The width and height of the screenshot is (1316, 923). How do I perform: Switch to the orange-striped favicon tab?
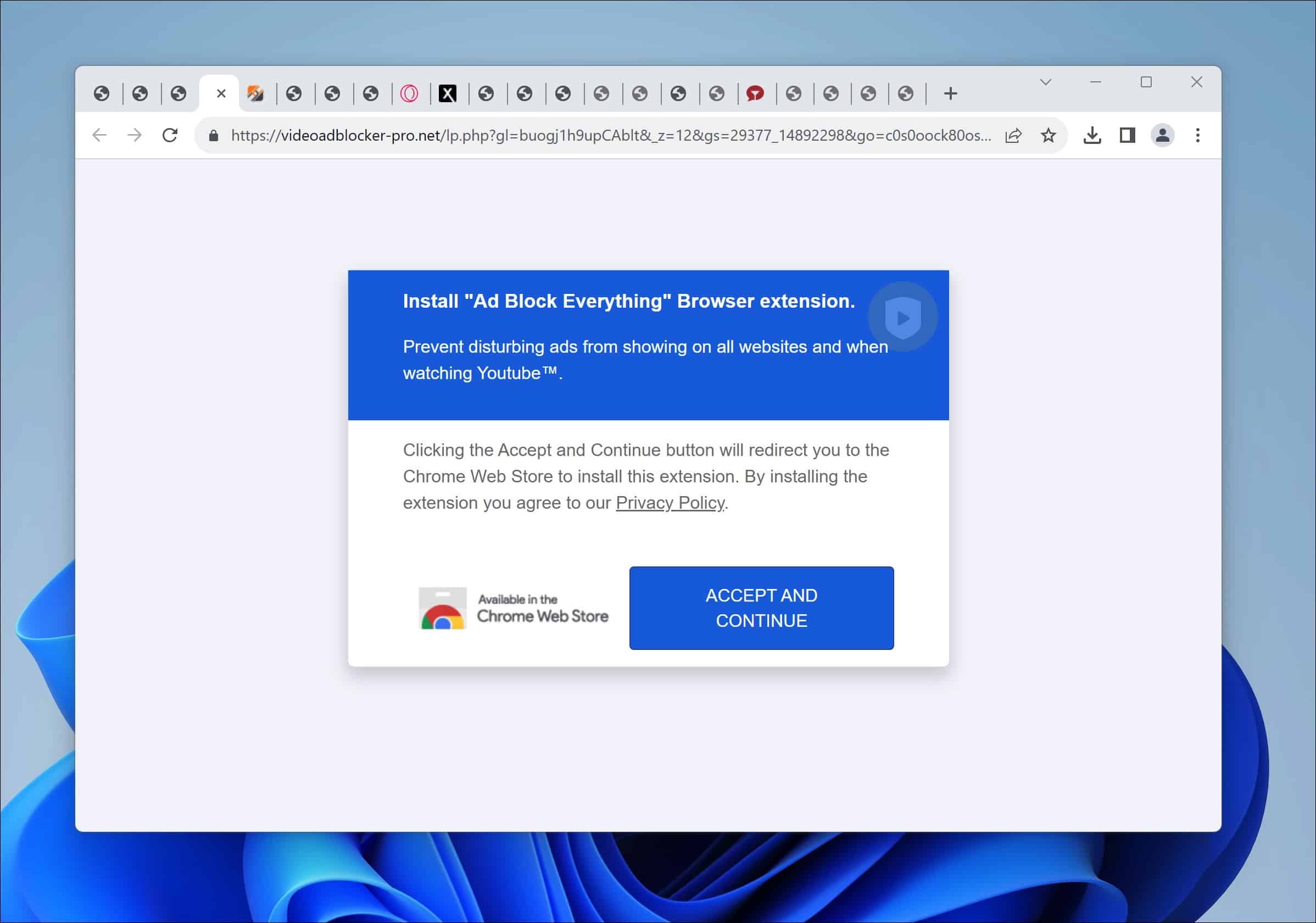tap(255, 93)
